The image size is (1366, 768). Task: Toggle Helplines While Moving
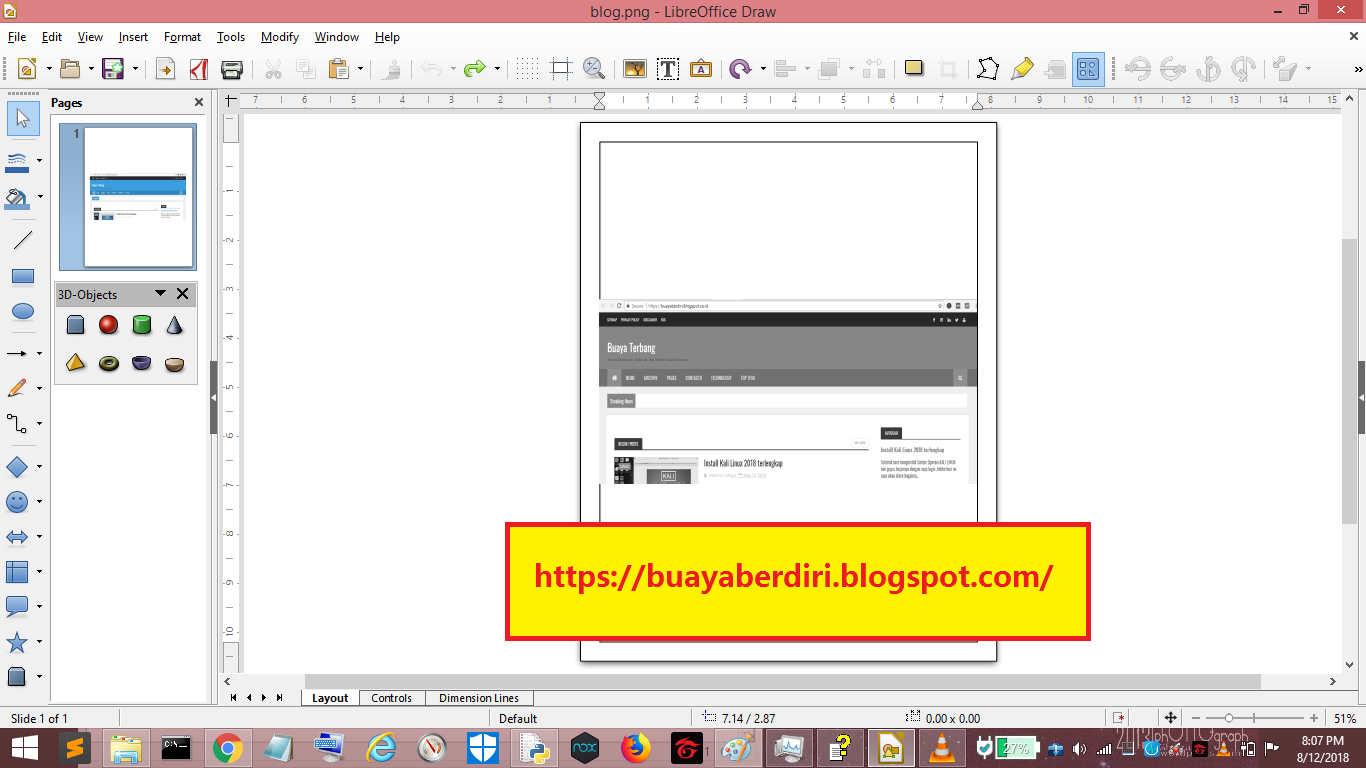coord(560,69)
